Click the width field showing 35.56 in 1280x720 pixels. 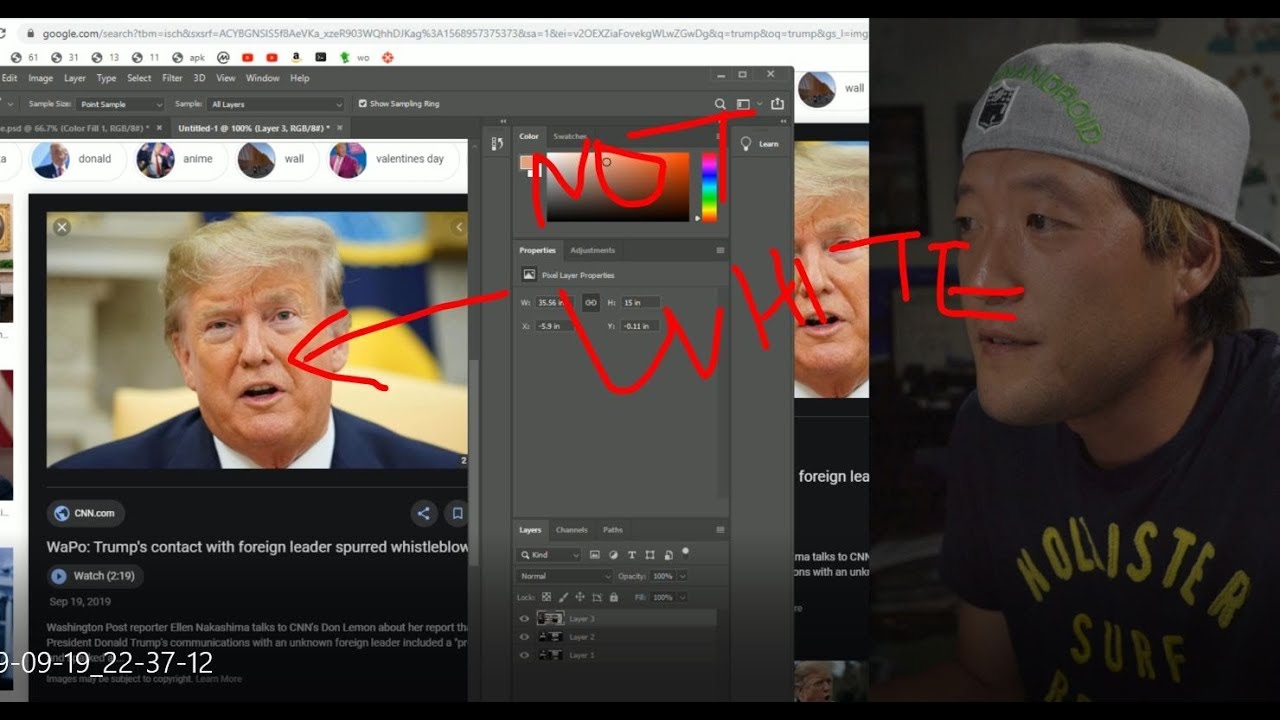coord(554,302)
